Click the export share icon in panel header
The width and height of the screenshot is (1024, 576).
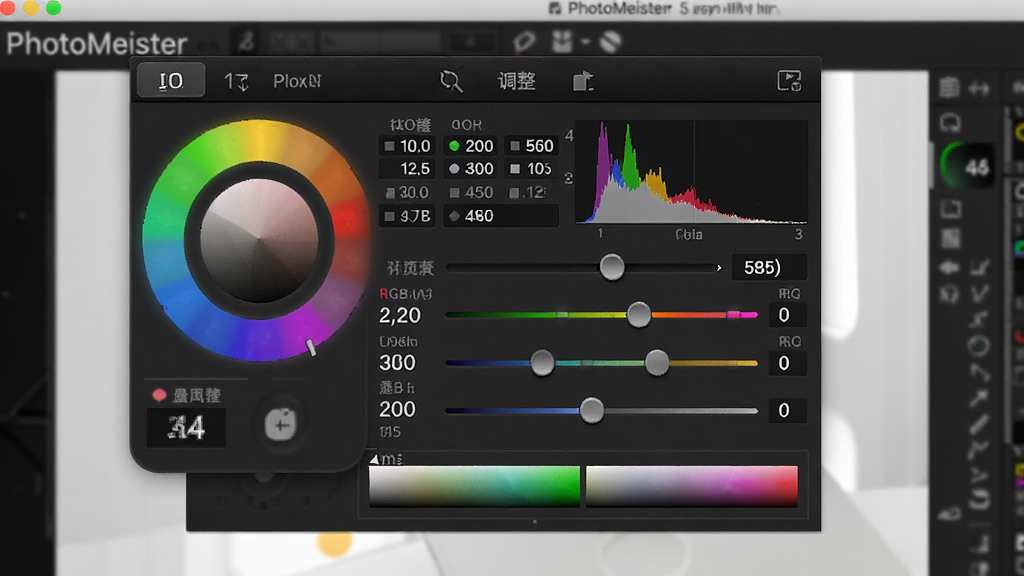pyautogui.click(x=583, y=81)
